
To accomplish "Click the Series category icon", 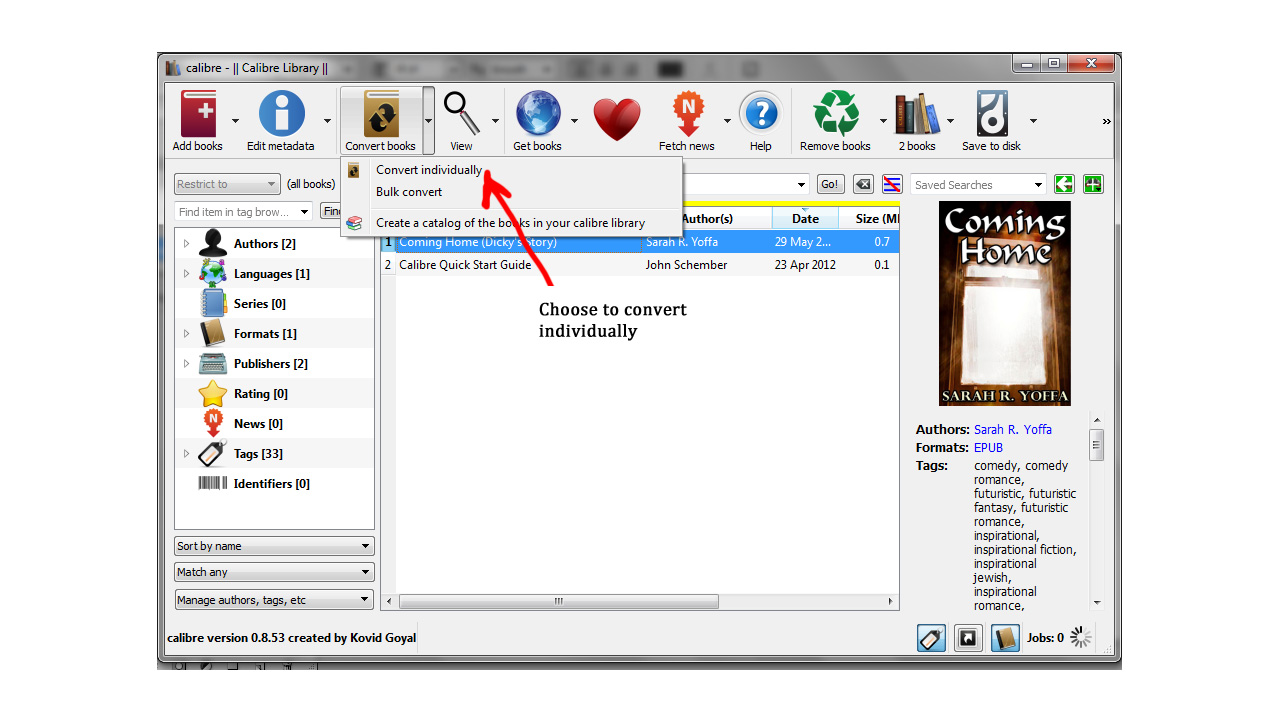I will (x=213, y=303).
